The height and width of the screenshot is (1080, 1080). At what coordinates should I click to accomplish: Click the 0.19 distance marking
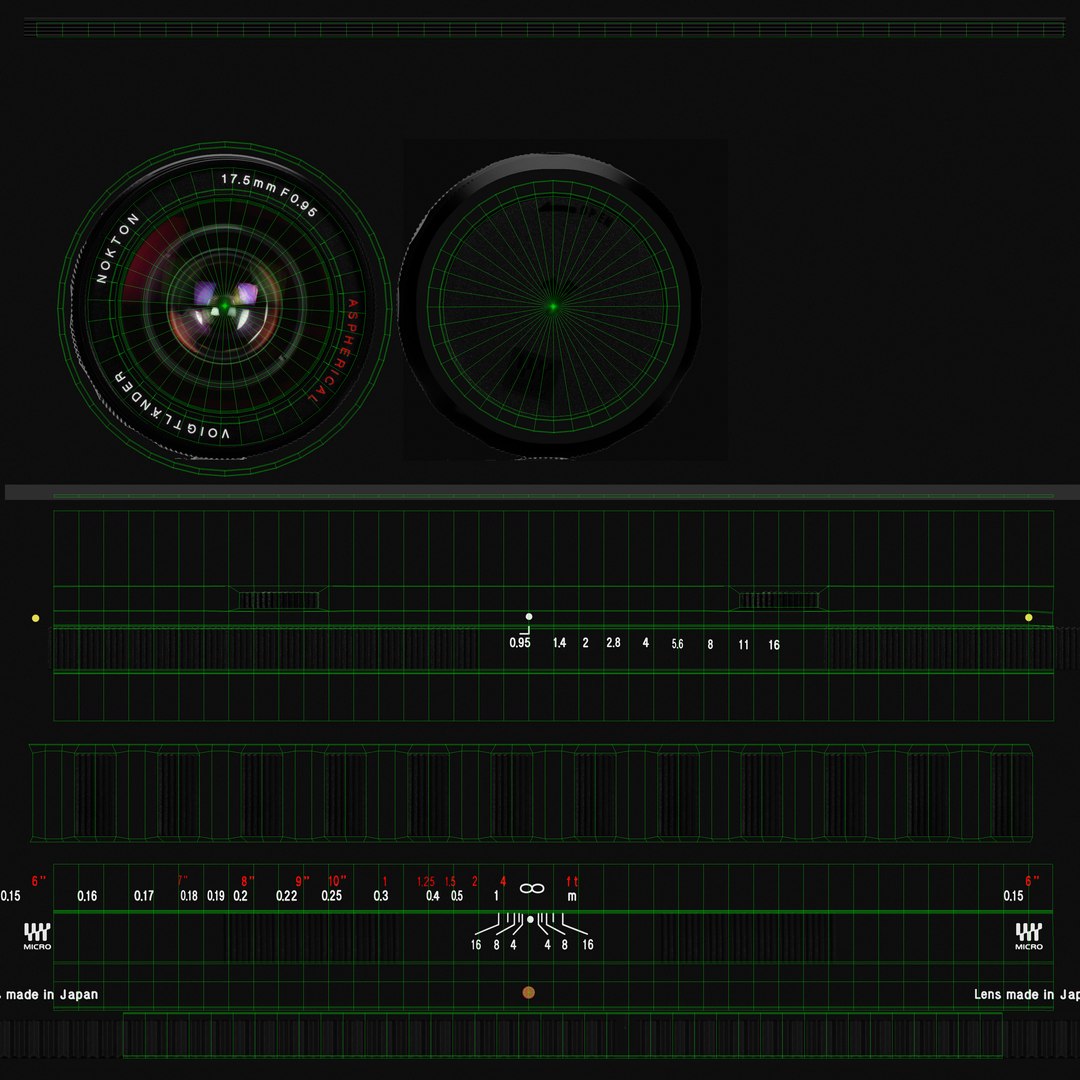click(x=216, y=896)
